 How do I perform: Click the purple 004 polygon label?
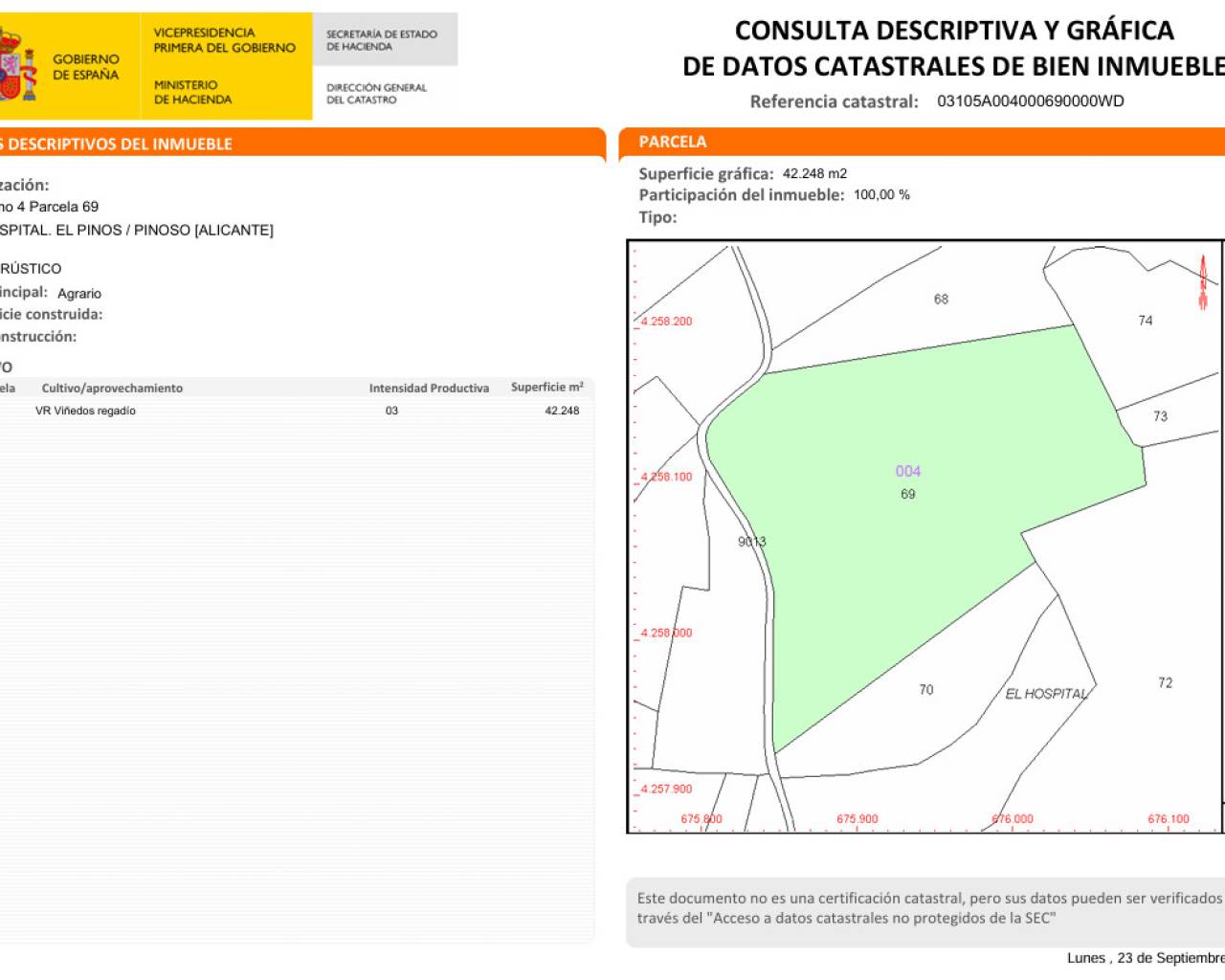point(907,471)
